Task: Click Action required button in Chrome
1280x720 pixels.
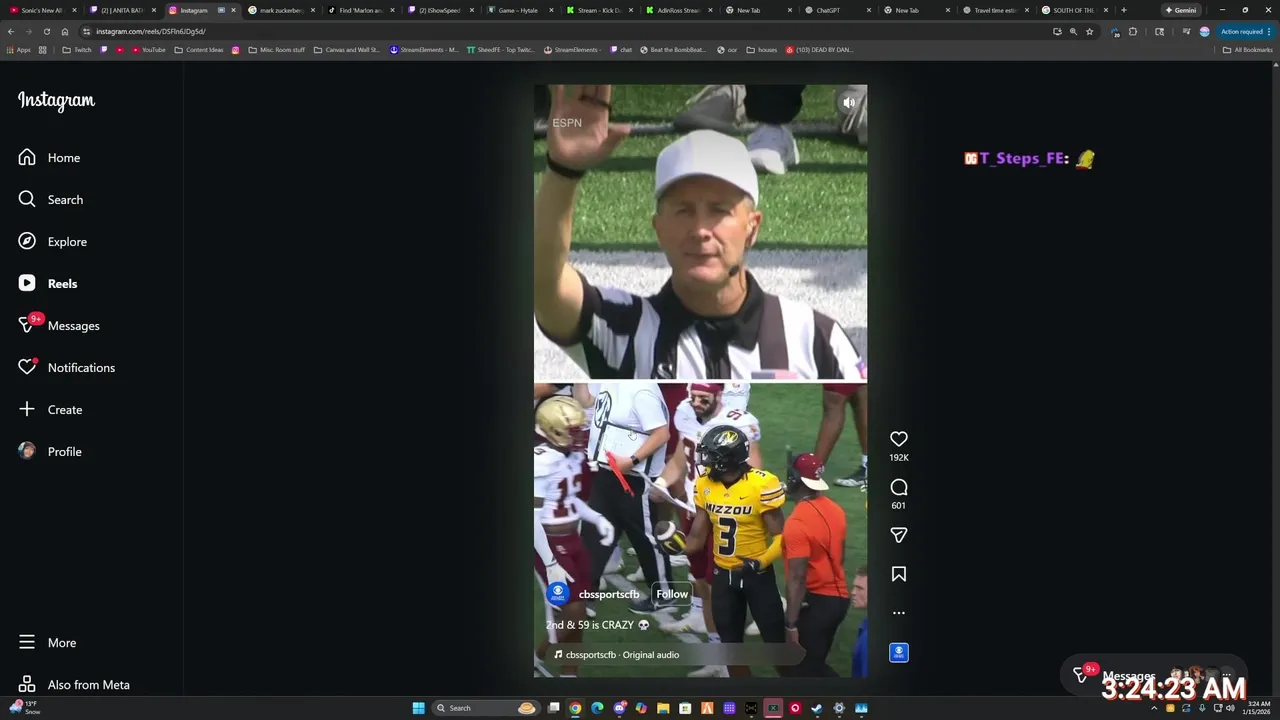Action: click(x=1246, y=31)
